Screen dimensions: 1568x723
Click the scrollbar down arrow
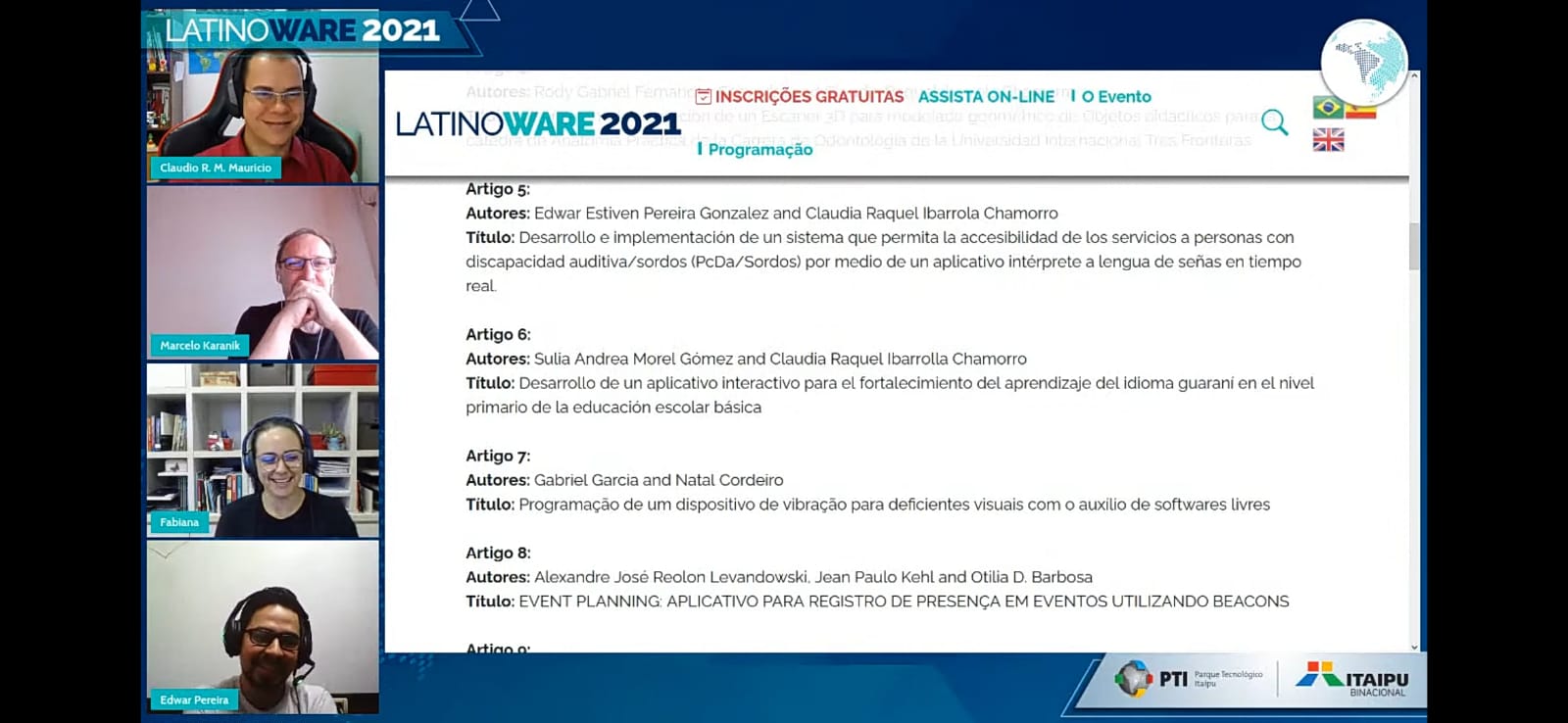coord(1414,647)
